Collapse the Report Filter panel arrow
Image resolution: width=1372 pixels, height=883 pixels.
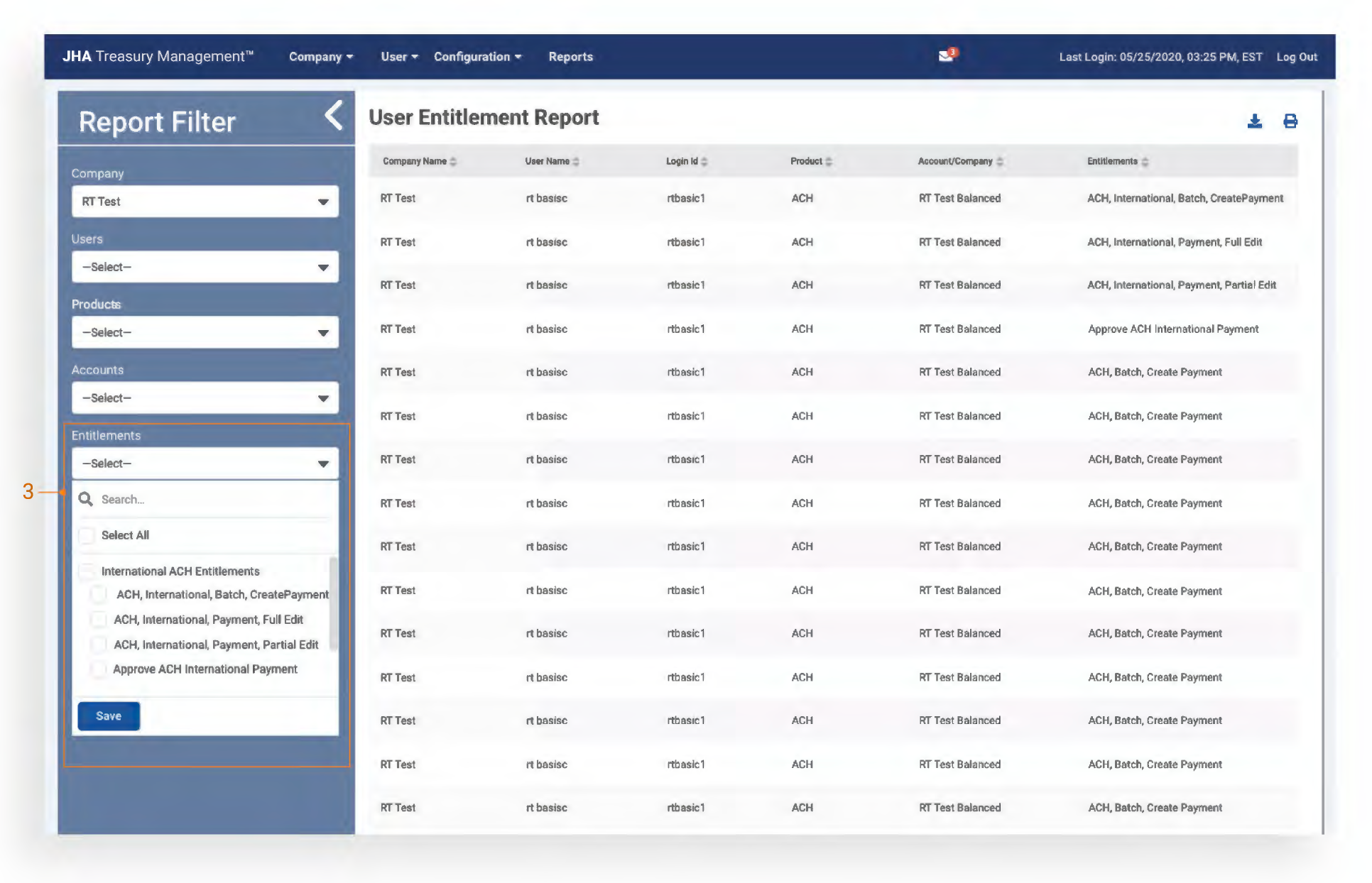[x=334, y=116]
